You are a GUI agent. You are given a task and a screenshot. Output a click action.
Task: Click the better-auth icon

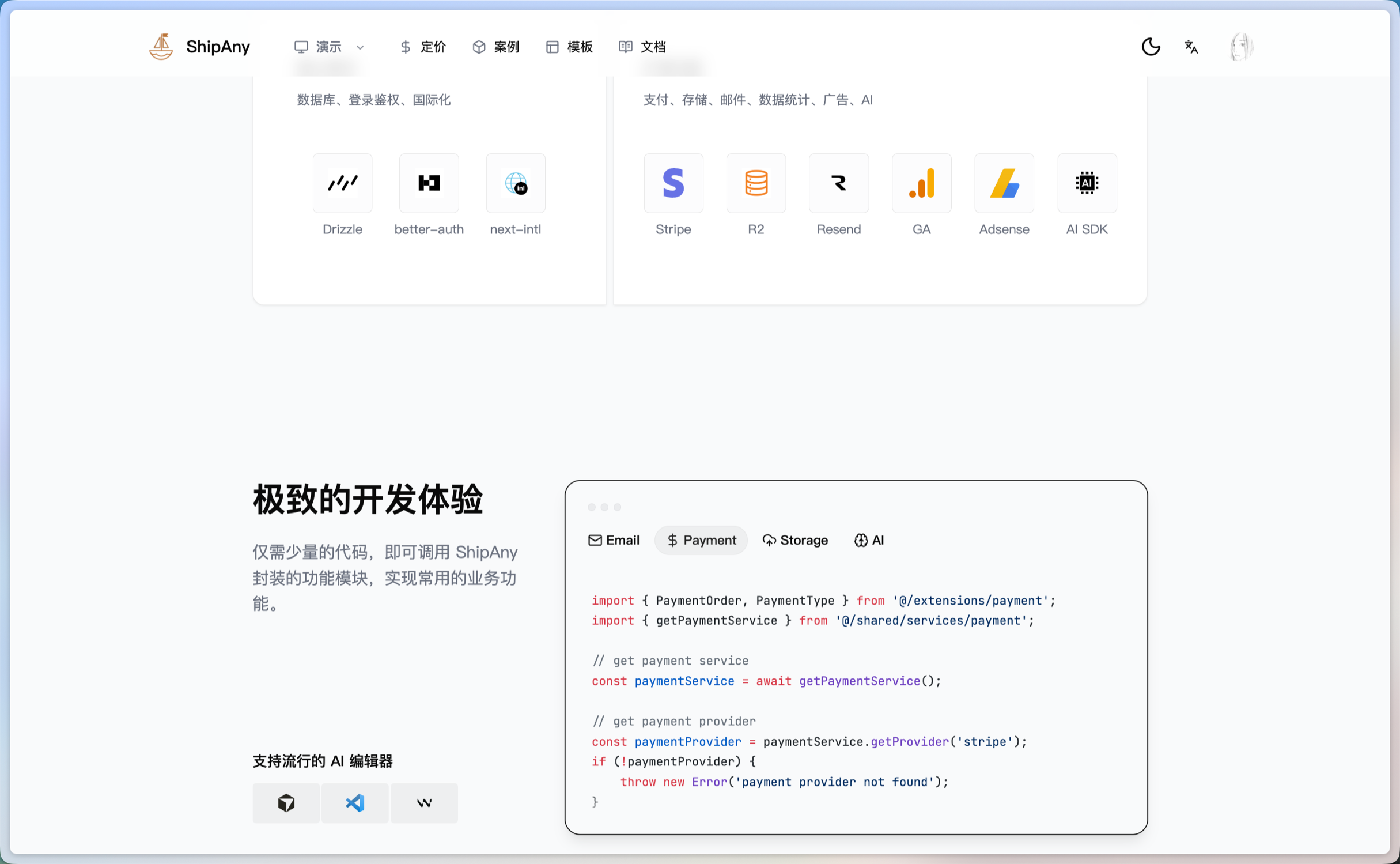(x=429, y=183)
